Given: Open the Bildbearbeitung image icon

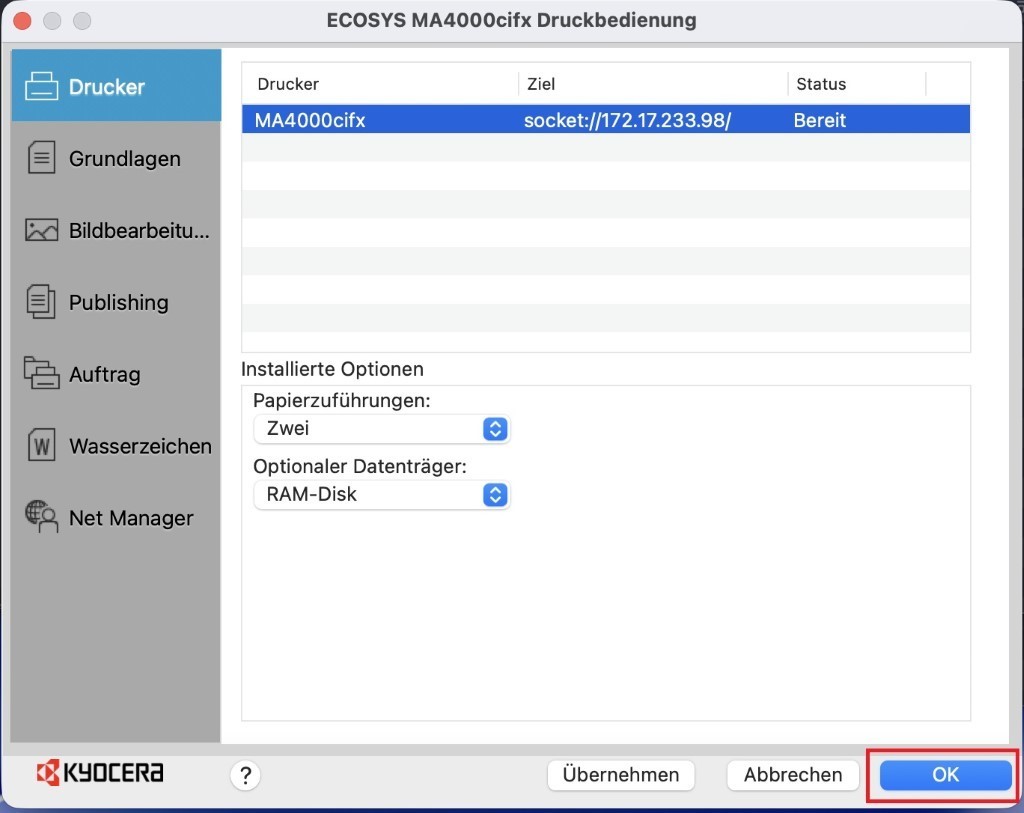Looking at the screenshot, I should [41, 230].
